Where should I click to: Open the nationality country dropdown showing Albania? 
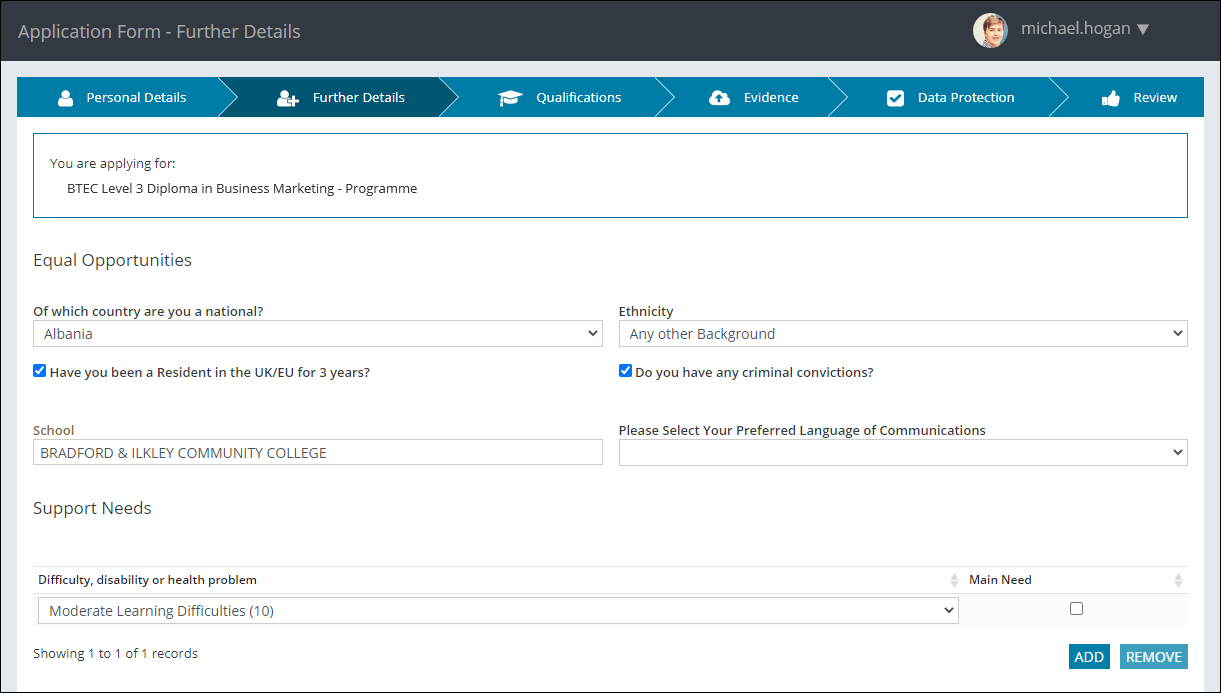point(318,334)
